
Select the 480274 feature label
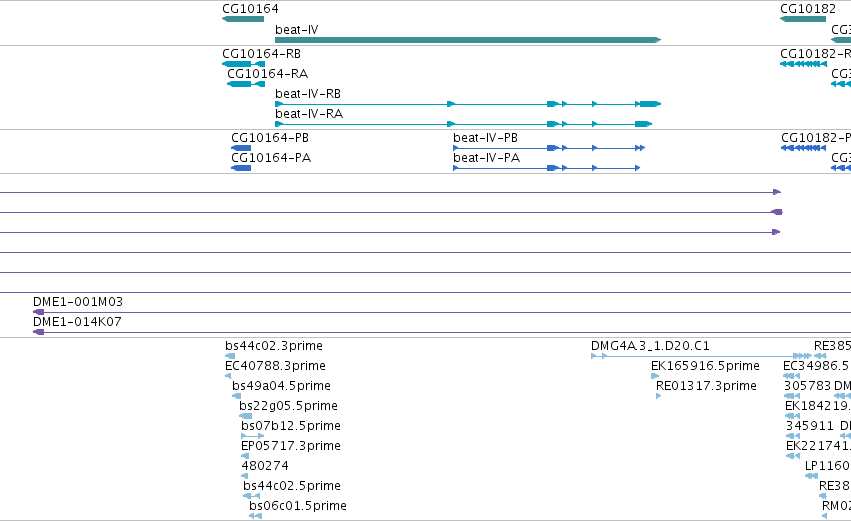265,466
